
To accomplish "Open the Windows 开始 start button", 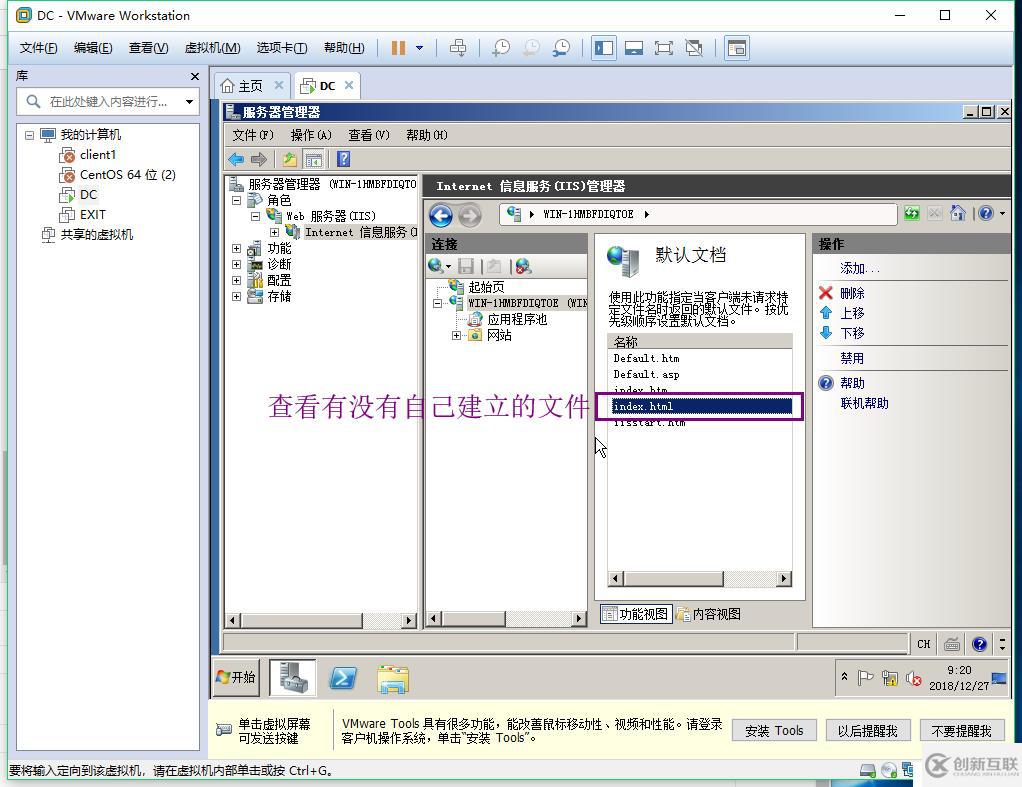I will coord(236,677).
